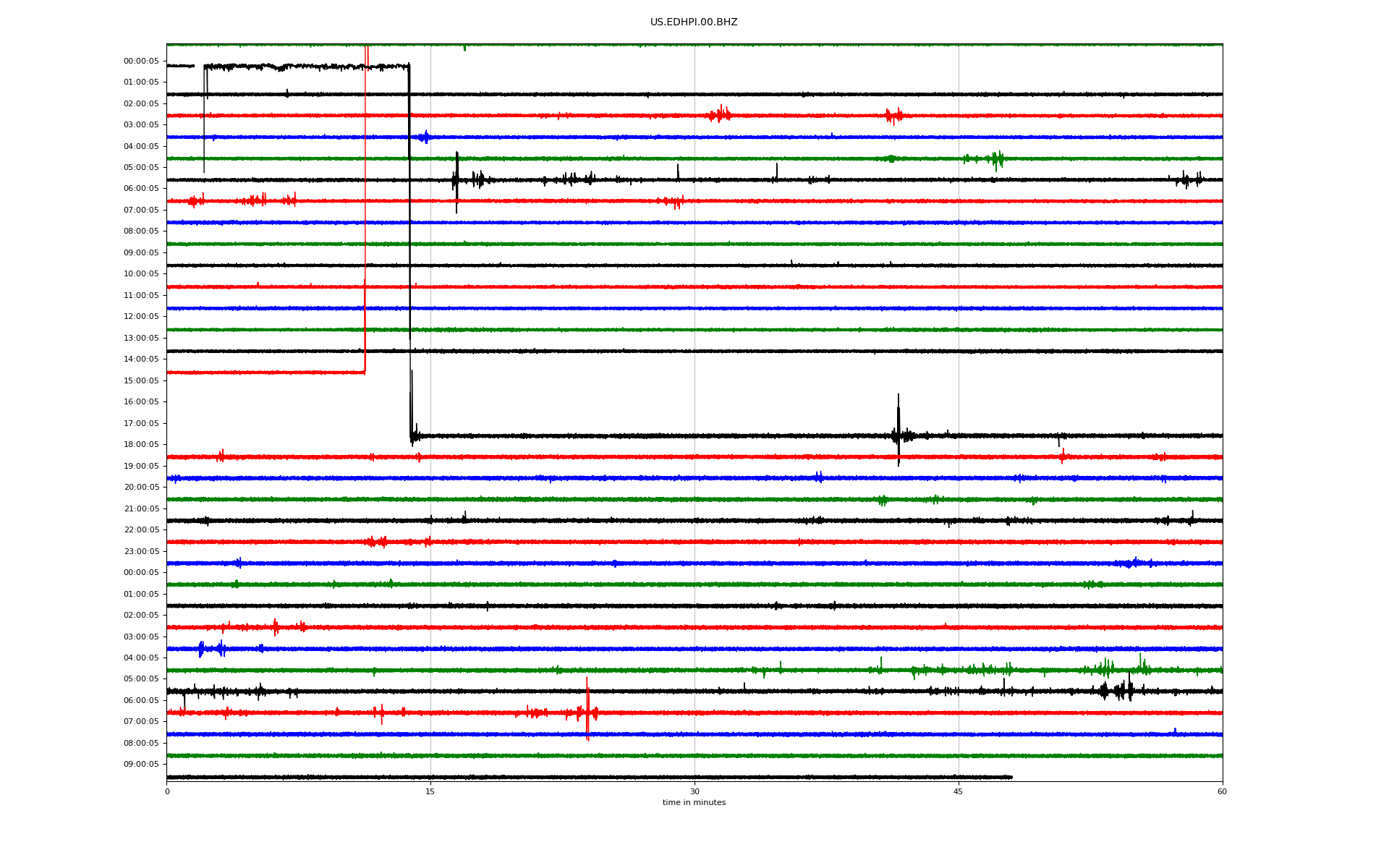Click the plot title US.EDHPI.00.BHZ
This screenshot has width=1389, height=868.
point(694,22)
